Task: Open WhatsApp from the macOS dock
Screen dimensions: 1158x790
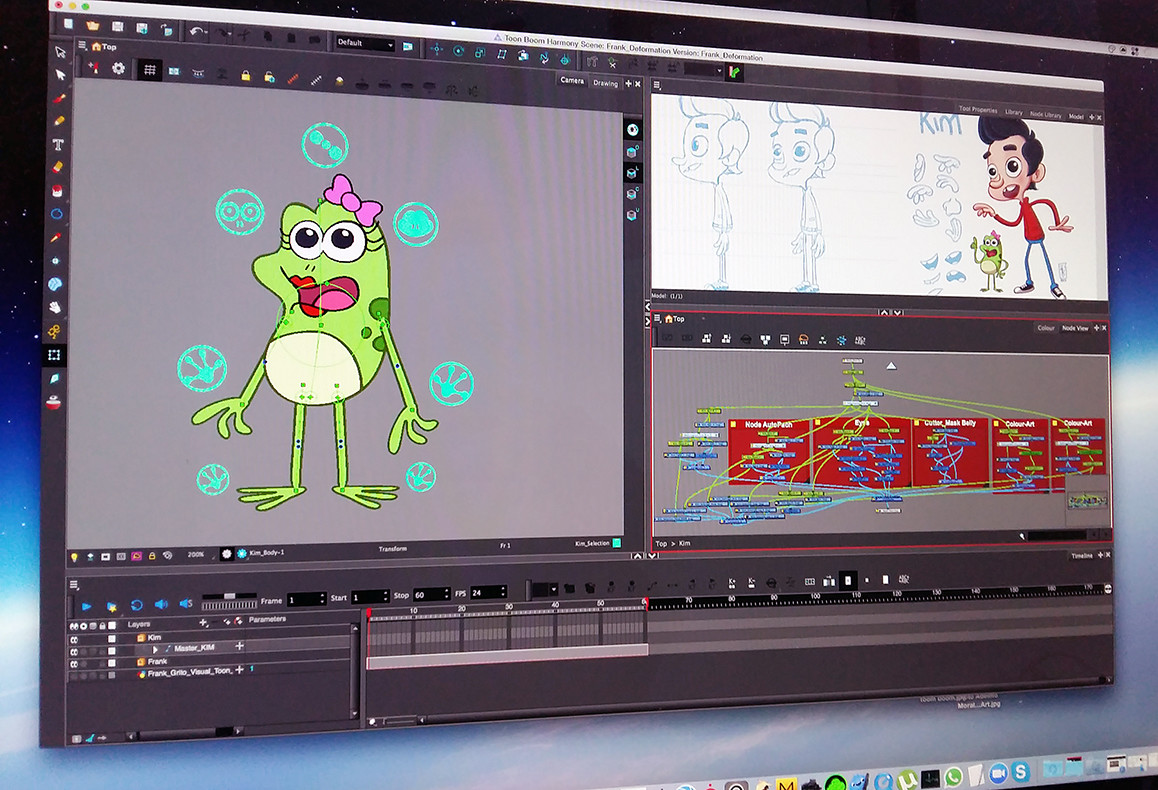Action: pos(953,776)
